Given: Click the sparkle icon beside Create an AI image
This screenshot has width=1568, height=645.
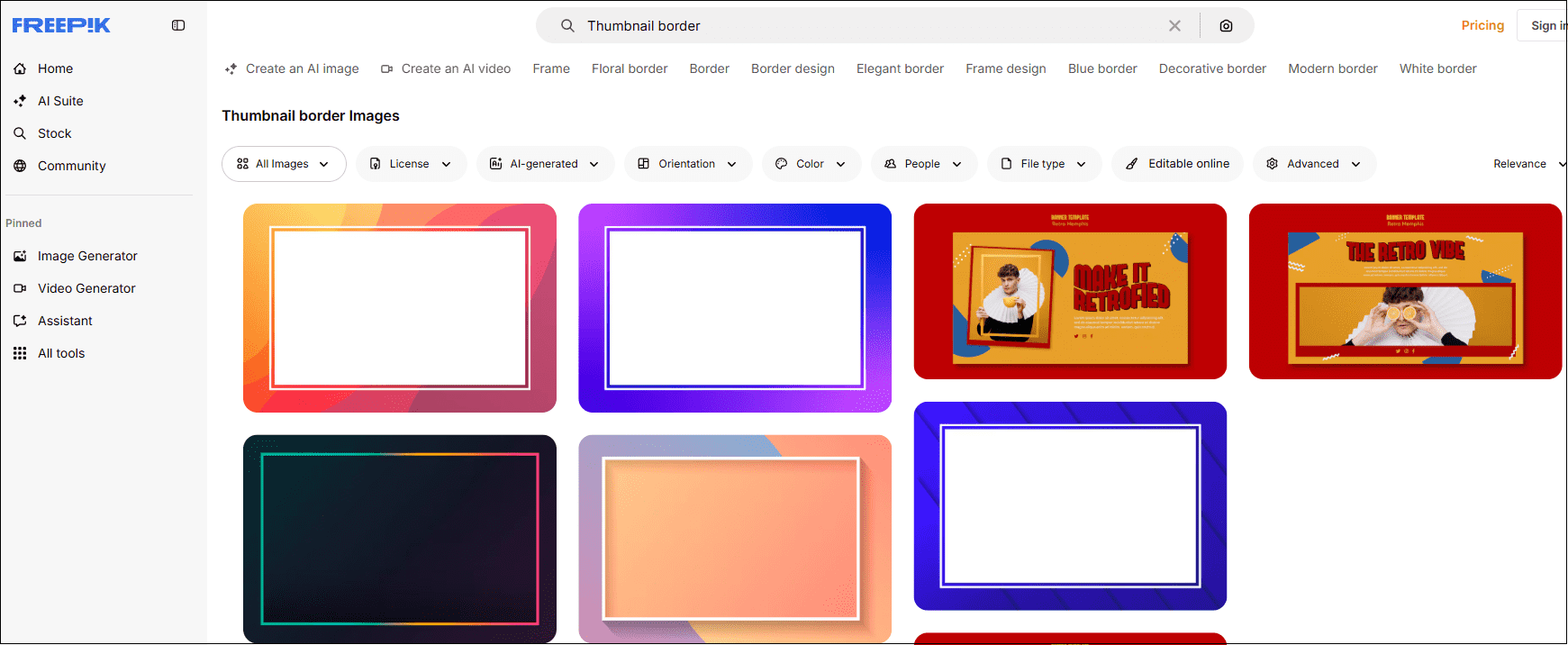Looking at the screenshot, I should (231, 68).
